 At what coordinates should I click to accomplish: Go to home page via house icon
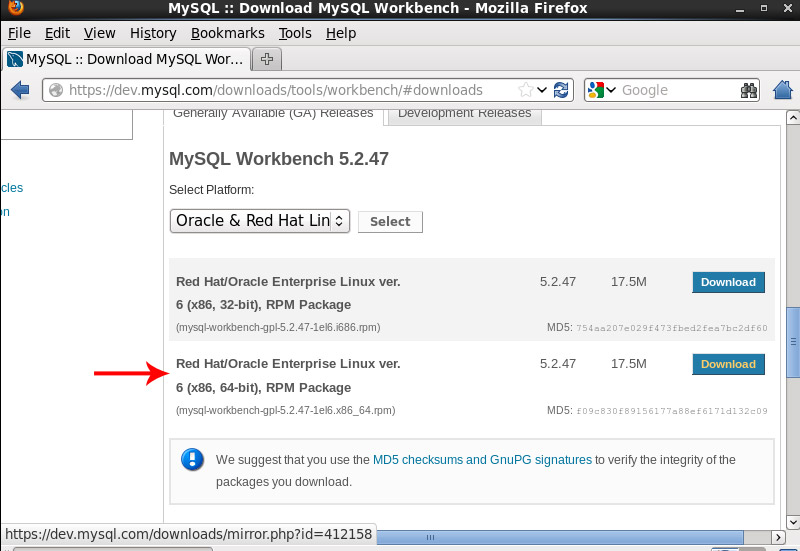[x=783, y=90]
